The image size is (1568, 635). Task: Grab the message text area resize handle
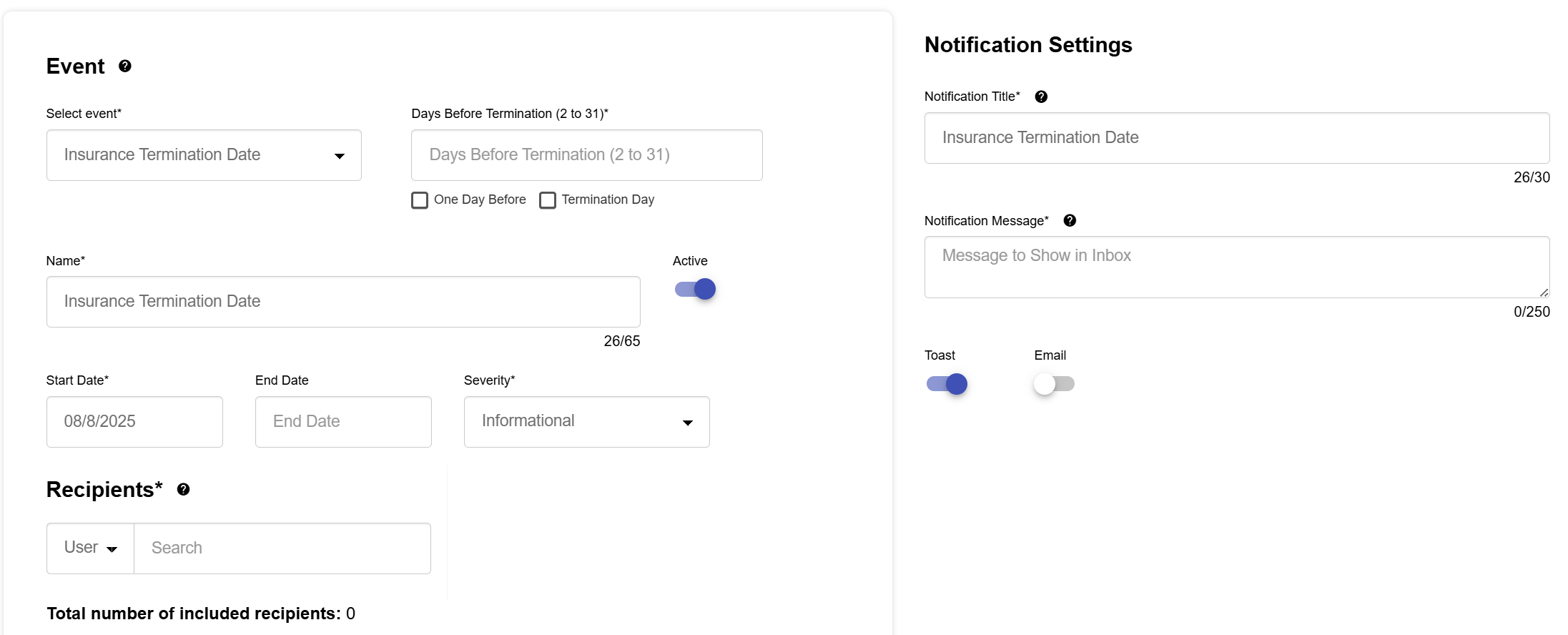click(1544, 292)
